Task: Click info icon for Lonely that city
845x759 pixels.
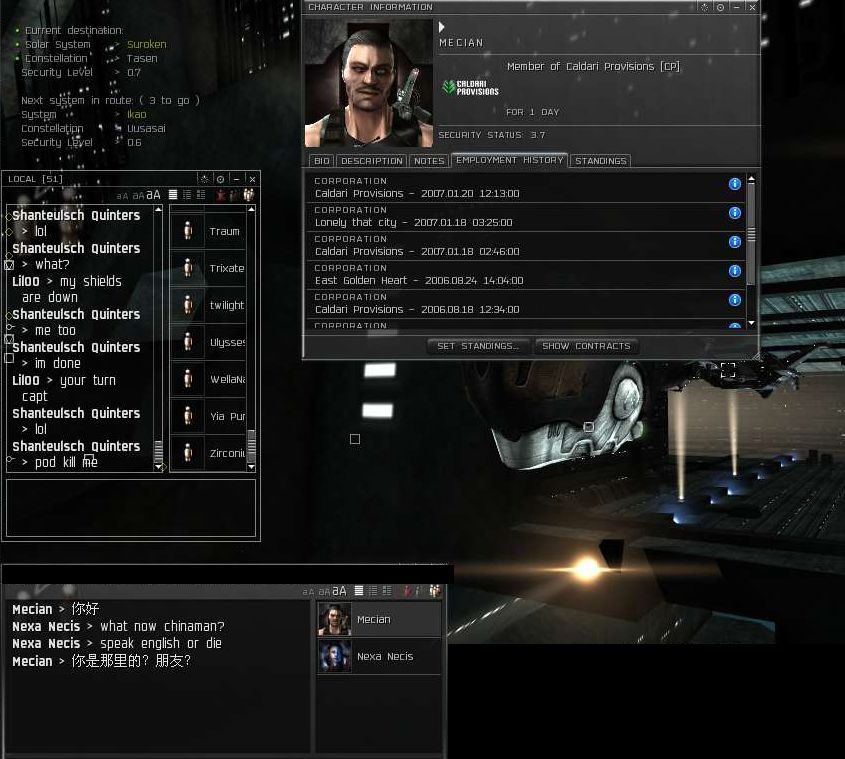Action: [x=735, y=213]
